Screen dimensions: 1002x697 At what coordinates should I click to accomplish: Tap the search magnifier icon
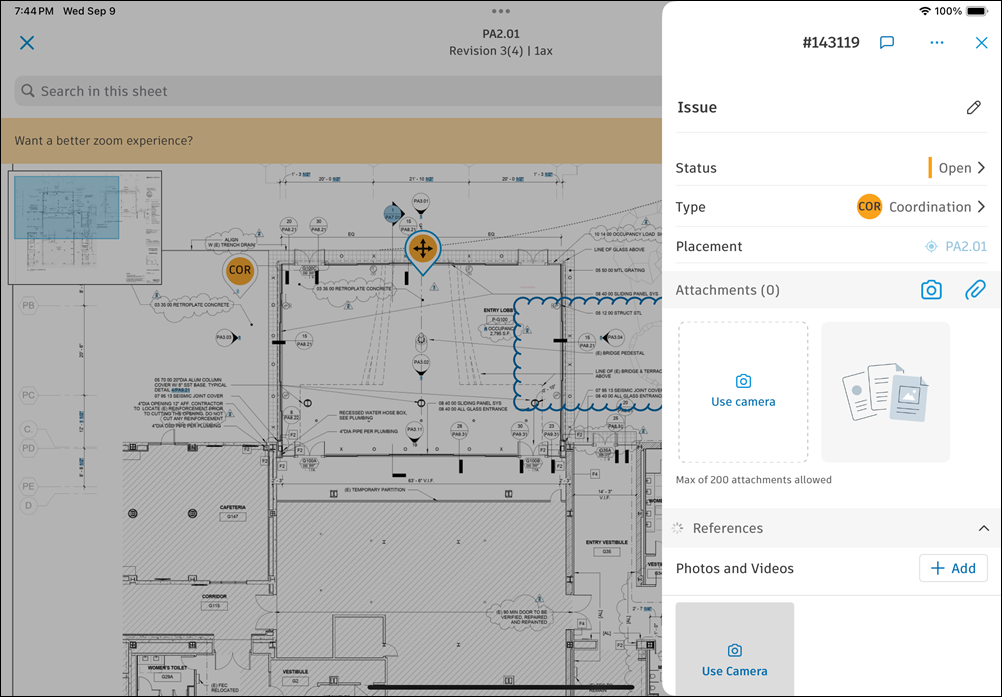pos(27,91)
